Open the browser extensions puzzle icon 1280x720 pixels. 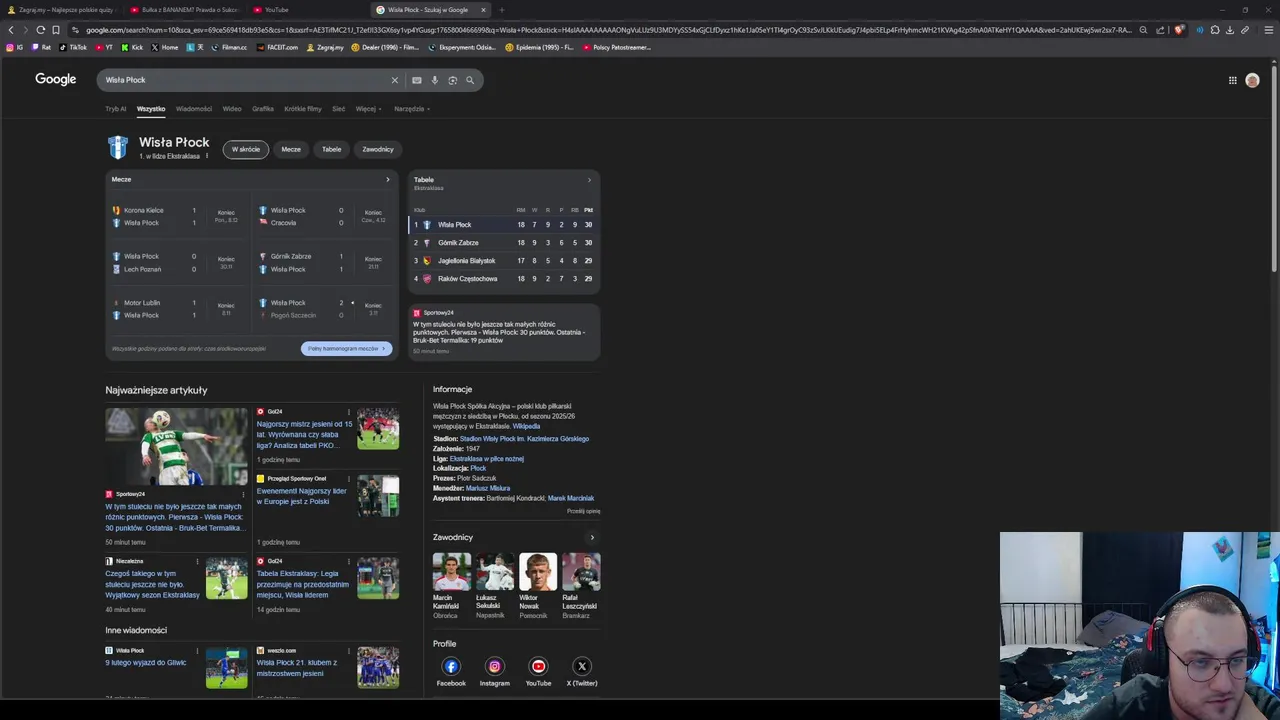[1215, 30]
